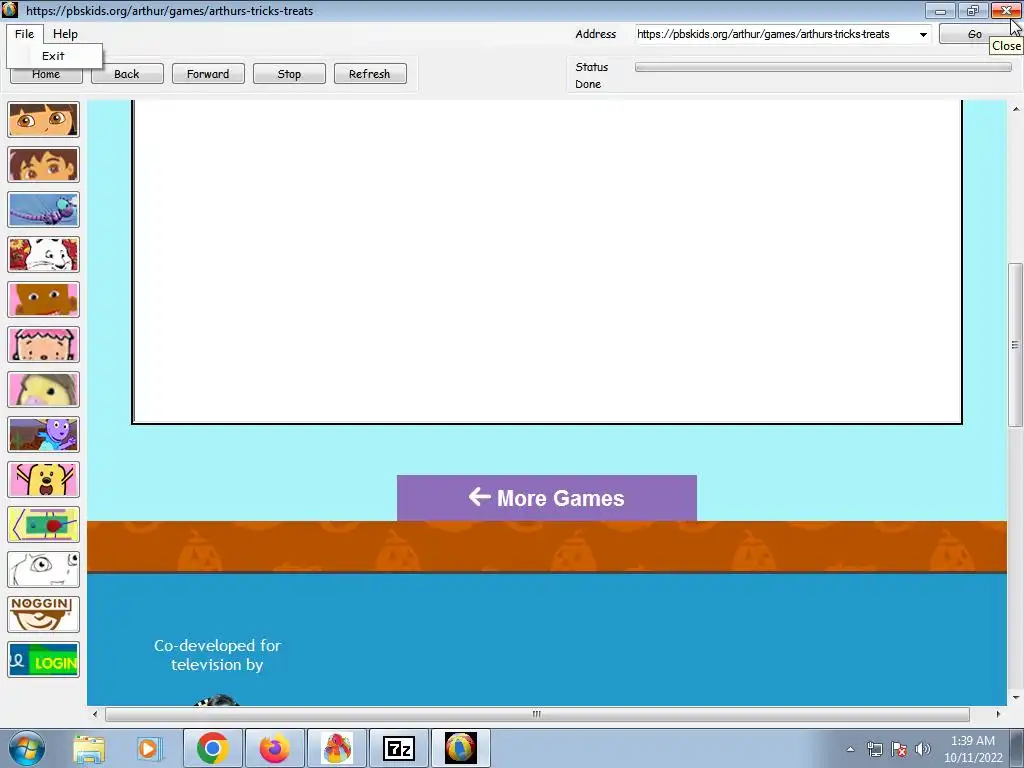Click the volume speaker tray icon
Screen dimensions: 1024x768
click(923, 749)
